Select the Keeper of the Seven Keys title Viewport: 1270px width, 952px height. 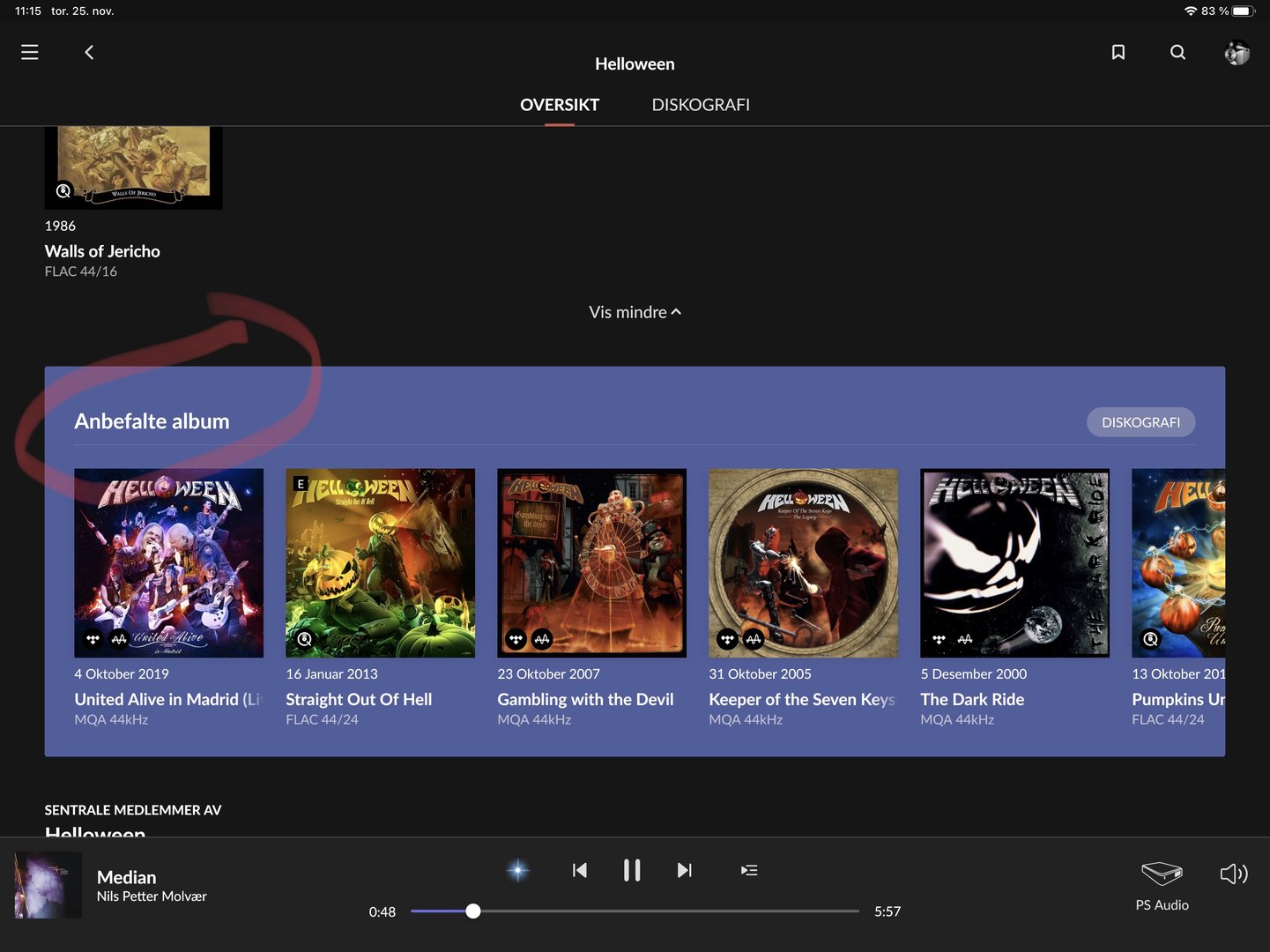pyautogui.click(x=802, y=699)
